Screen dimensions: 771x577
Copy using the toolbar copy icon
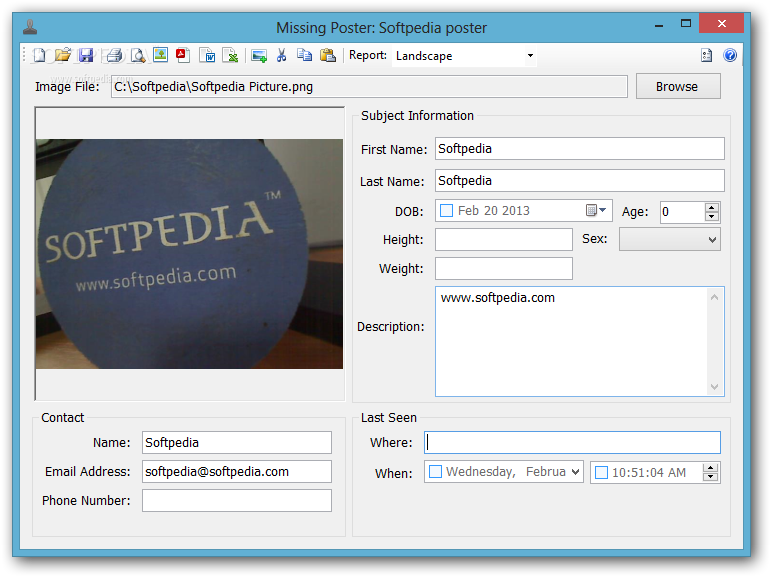304,55
